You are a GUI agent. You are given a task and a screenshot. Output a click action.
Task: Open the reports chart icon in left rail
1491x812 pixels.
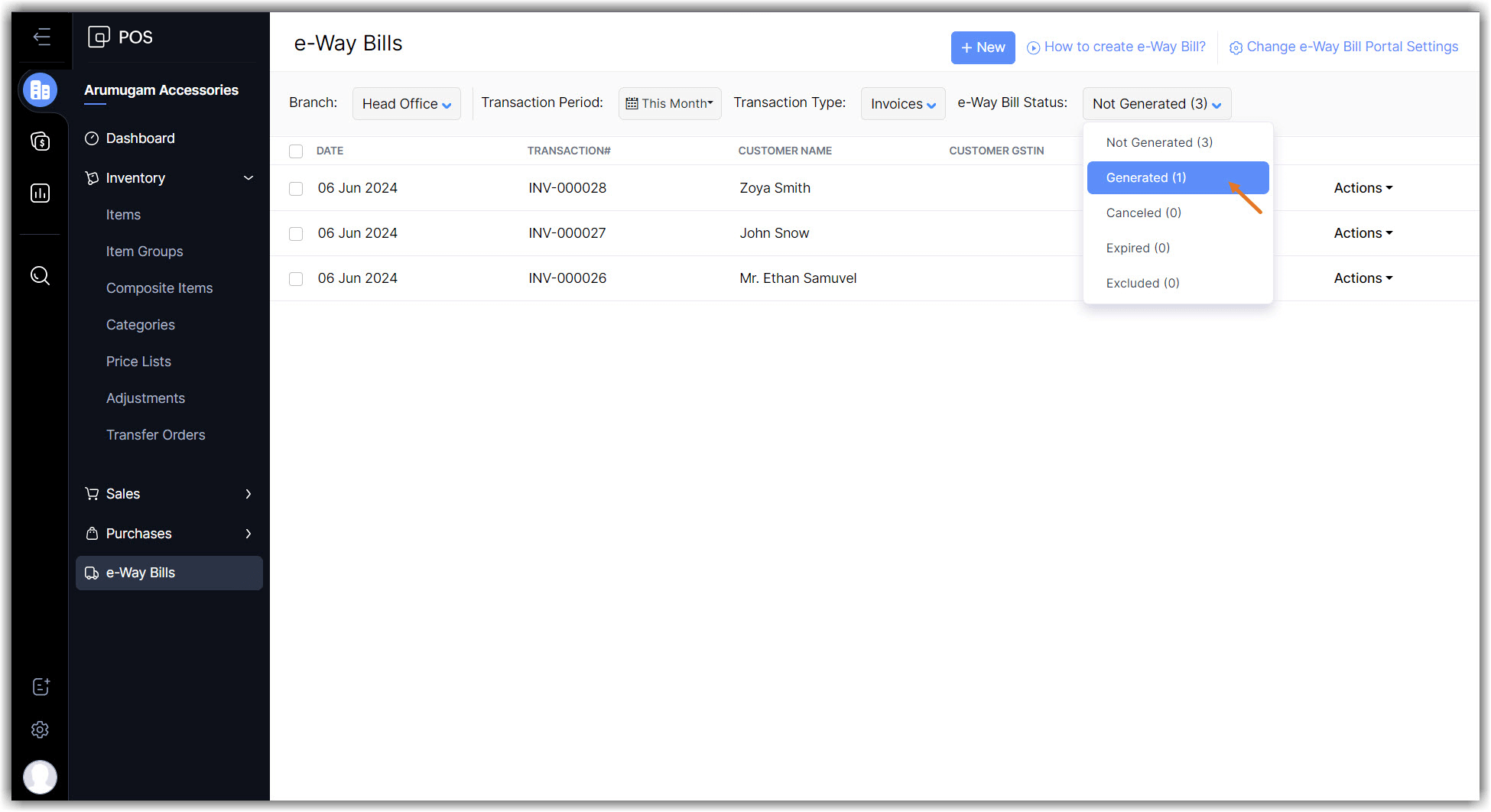coord(41,193)
